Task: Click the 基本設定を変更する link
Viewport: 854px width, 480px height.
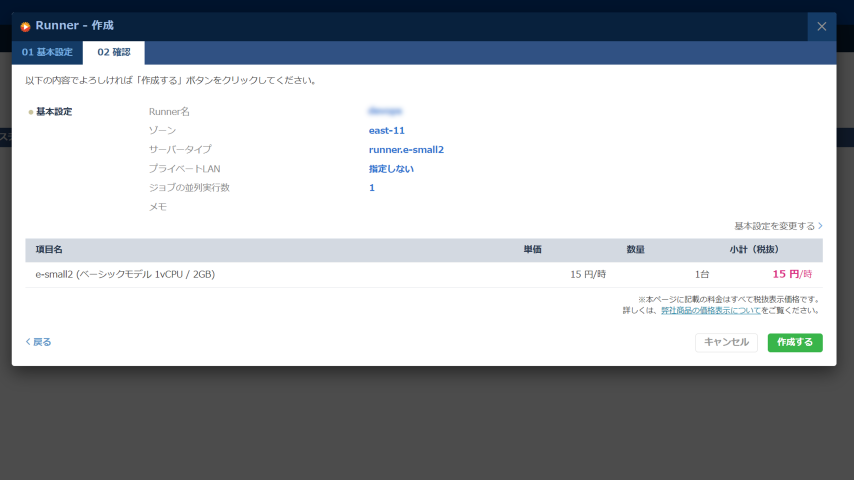Action: click(774, 226)
